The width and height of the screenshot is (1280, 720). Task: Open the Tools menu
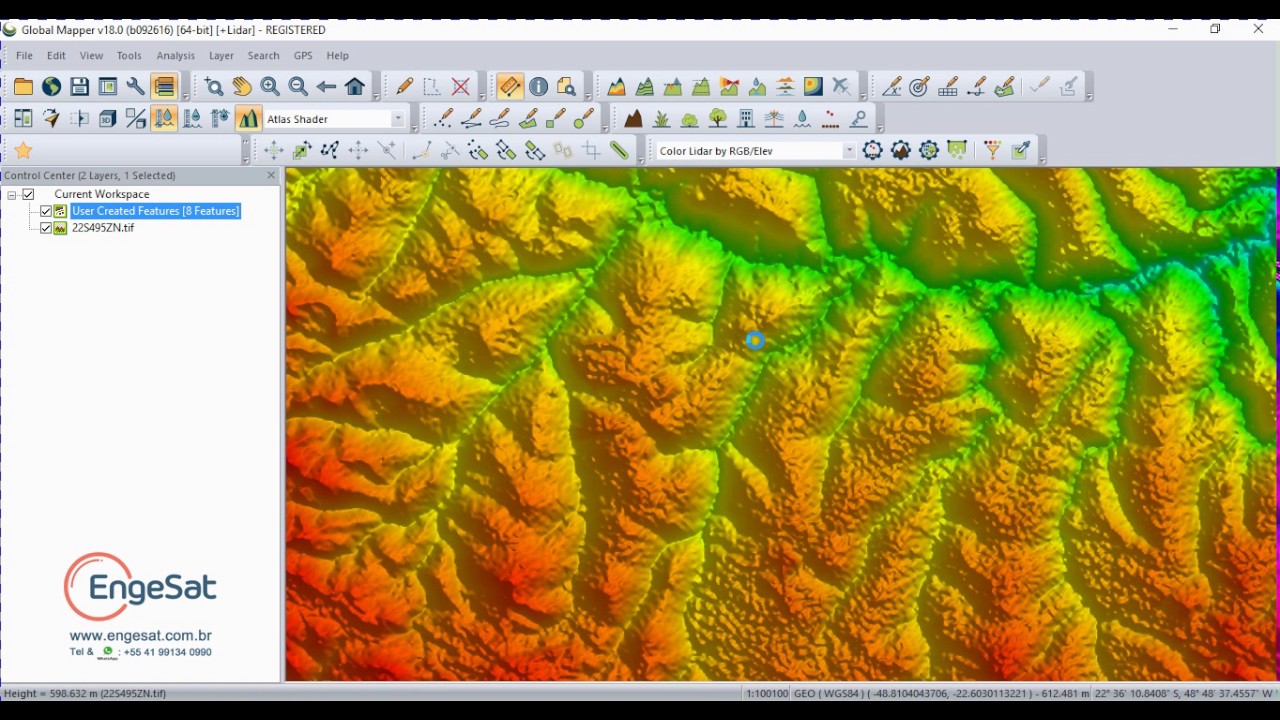129,56
